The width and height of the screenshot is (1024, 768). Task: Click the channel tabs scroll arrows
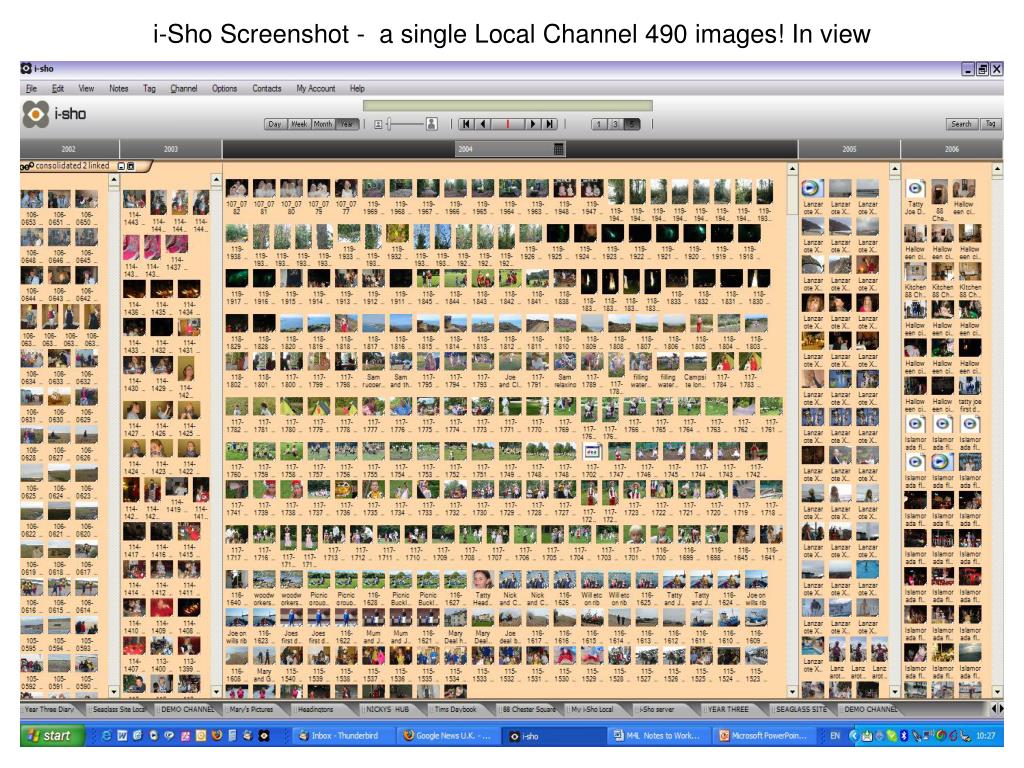point(997,708)
